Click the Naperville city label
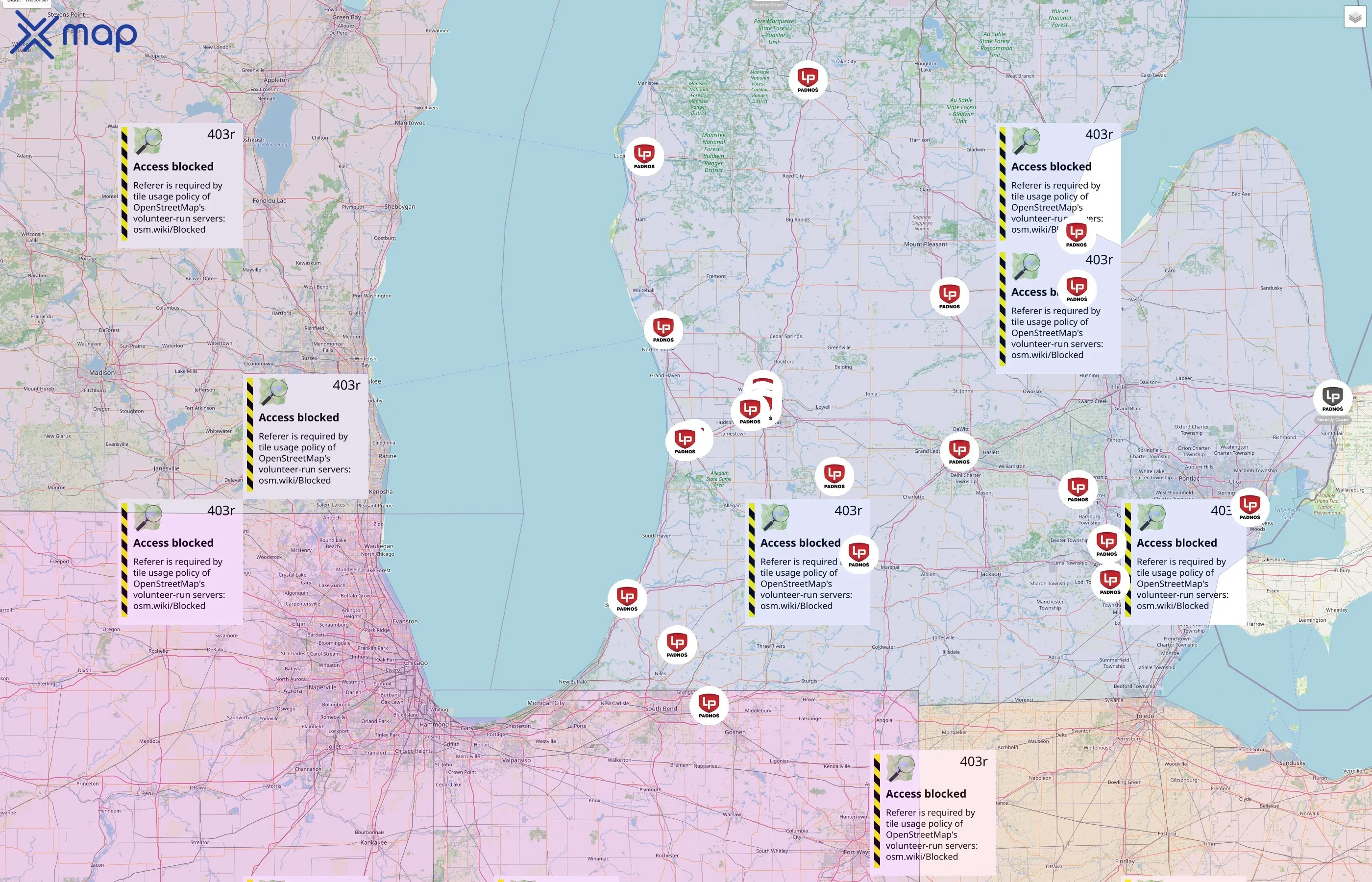 [322, 687]
